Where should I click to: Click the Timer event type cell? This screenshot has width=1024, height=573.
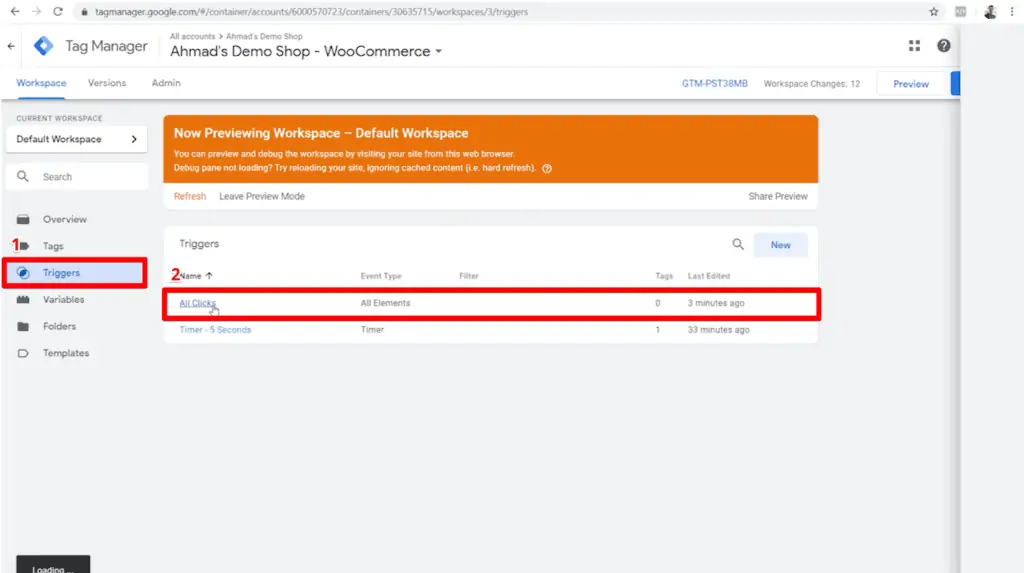(372, 330)
